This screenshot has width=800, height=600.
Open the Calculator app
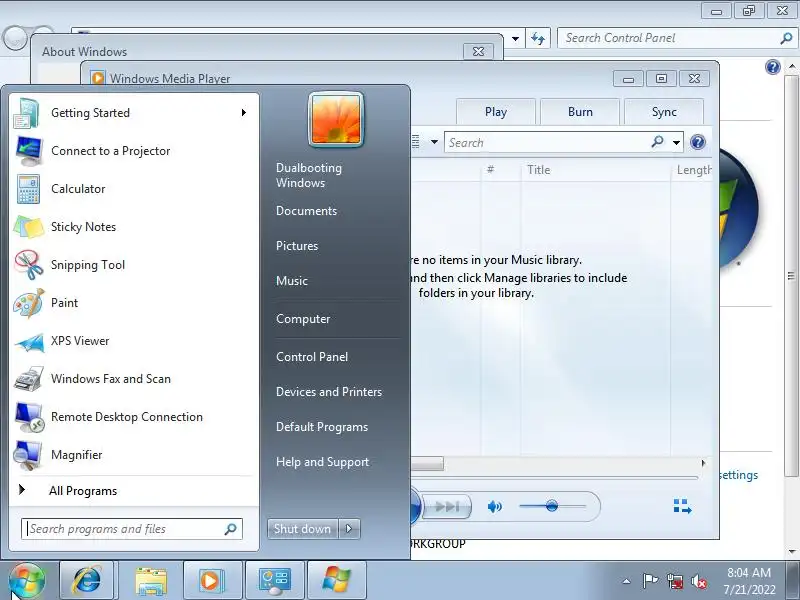(133, 189)
